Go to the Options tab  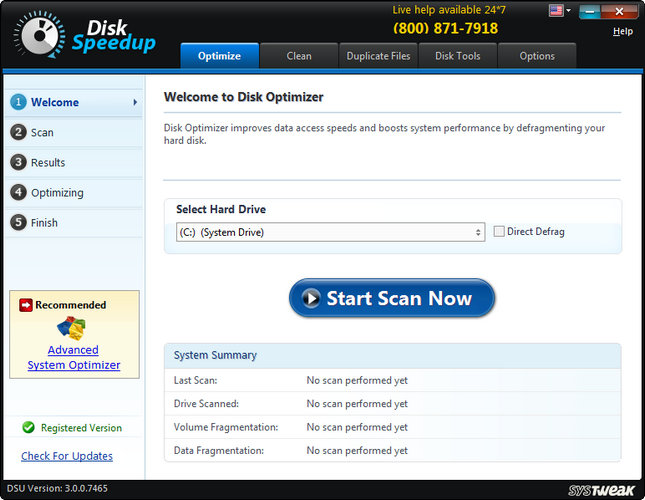537,56
